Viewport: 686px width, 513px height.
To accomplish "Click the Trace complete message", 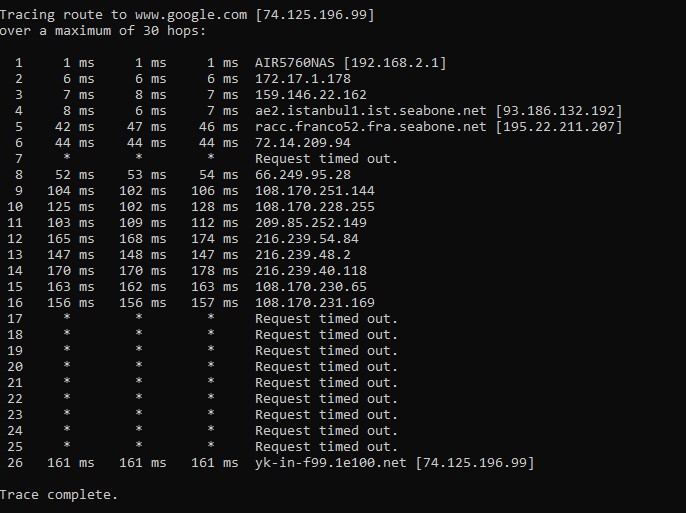I will pyautogui.click(x=59, y=495).
